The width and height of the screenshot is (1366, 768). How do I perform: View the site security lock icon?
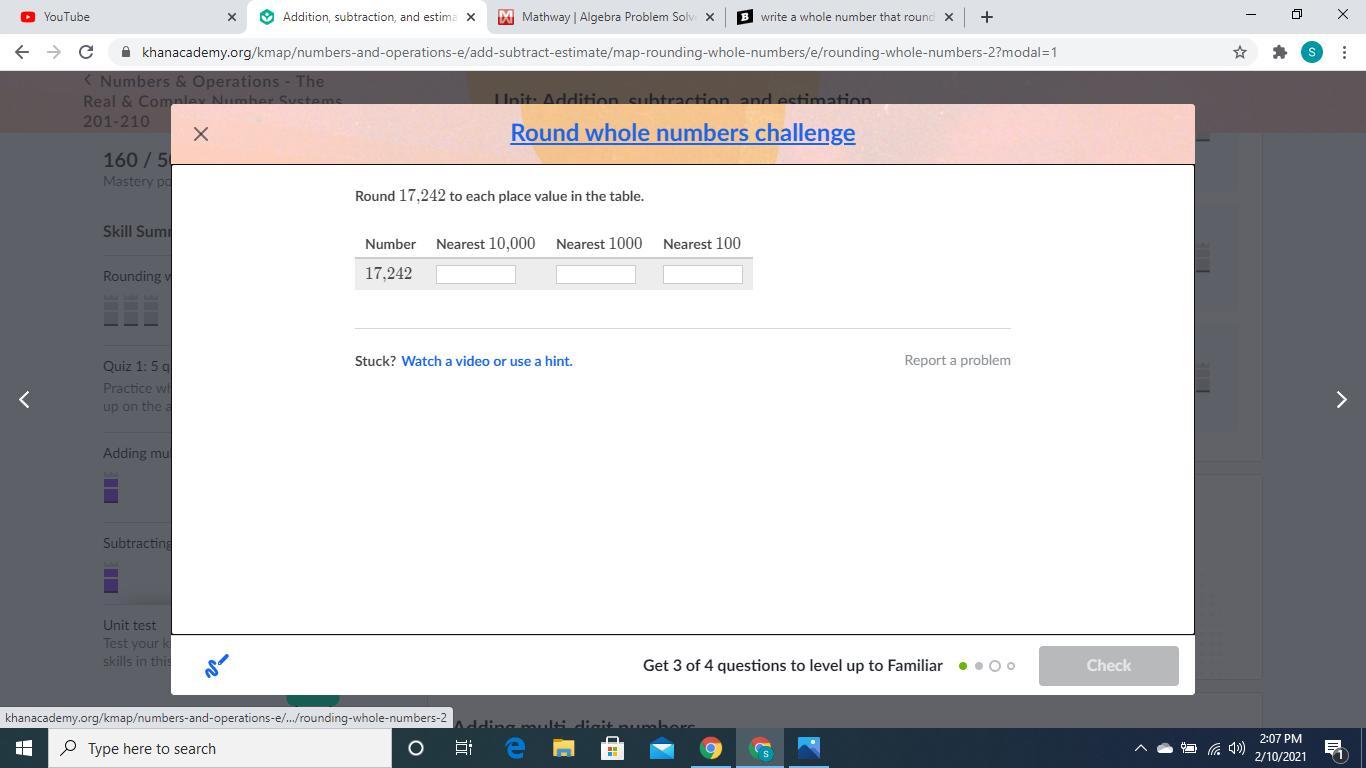[x=125, y=52]
